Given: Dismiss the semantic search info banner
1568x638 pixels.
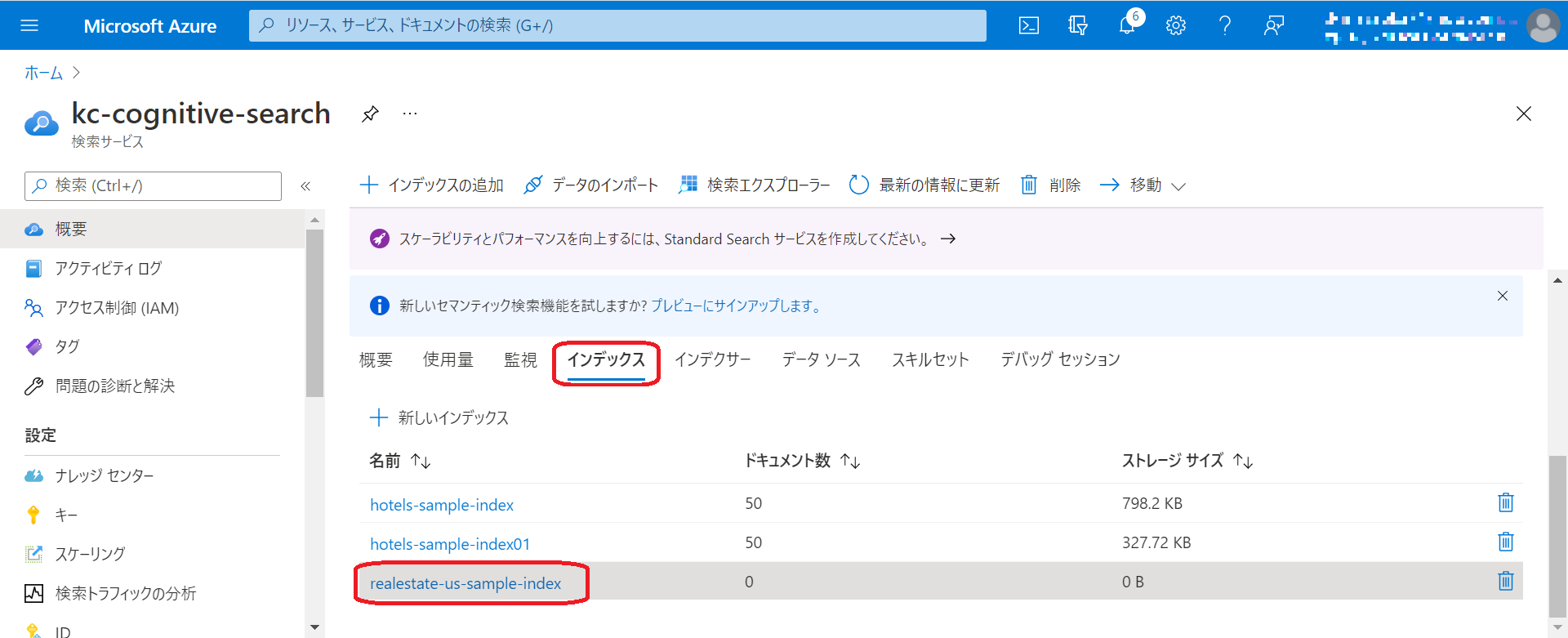Looking at the screenshot, I should coord(1503,296).
